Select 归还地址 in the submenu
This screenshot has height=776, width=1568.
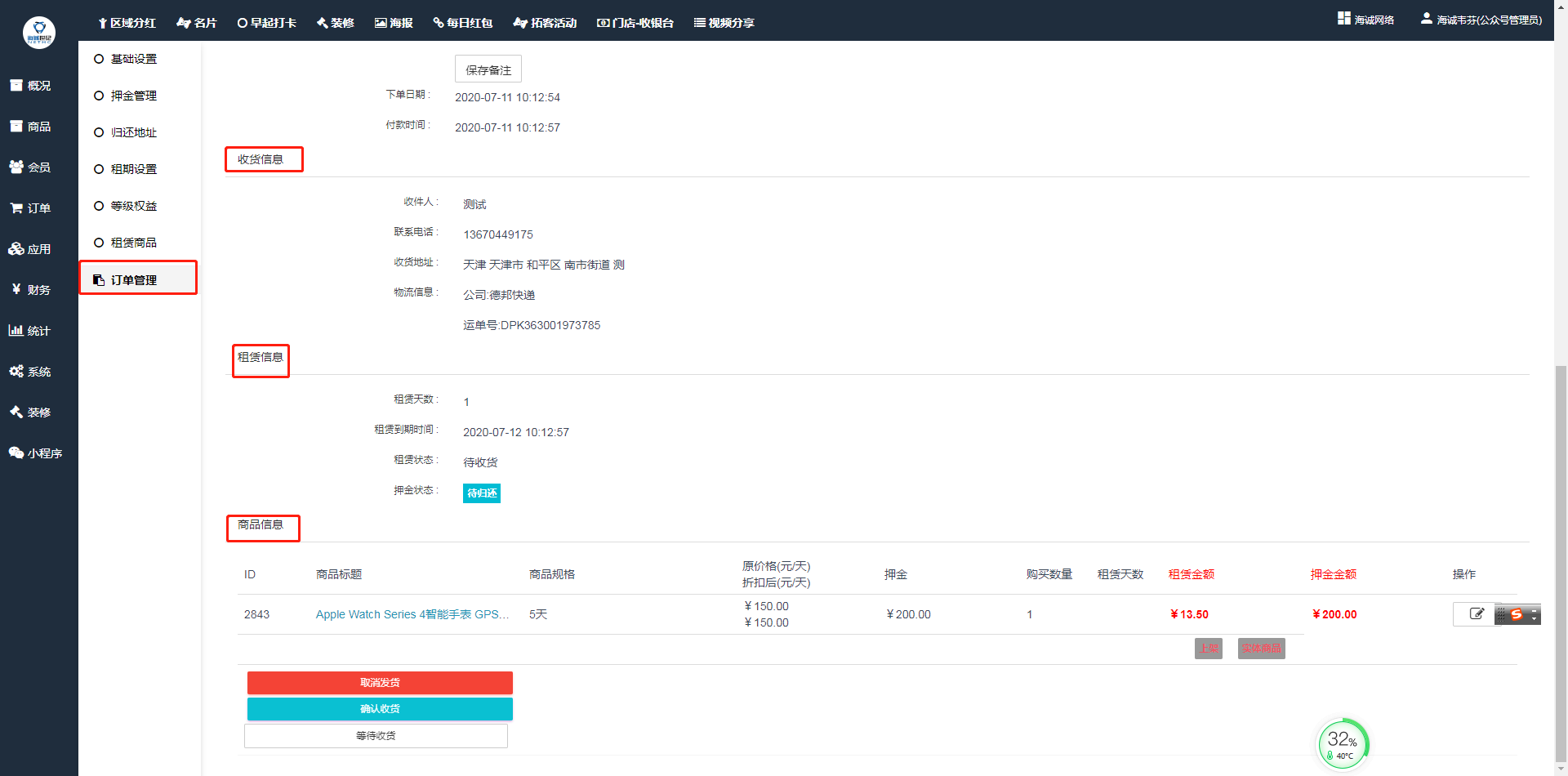[x=134, y=132]
